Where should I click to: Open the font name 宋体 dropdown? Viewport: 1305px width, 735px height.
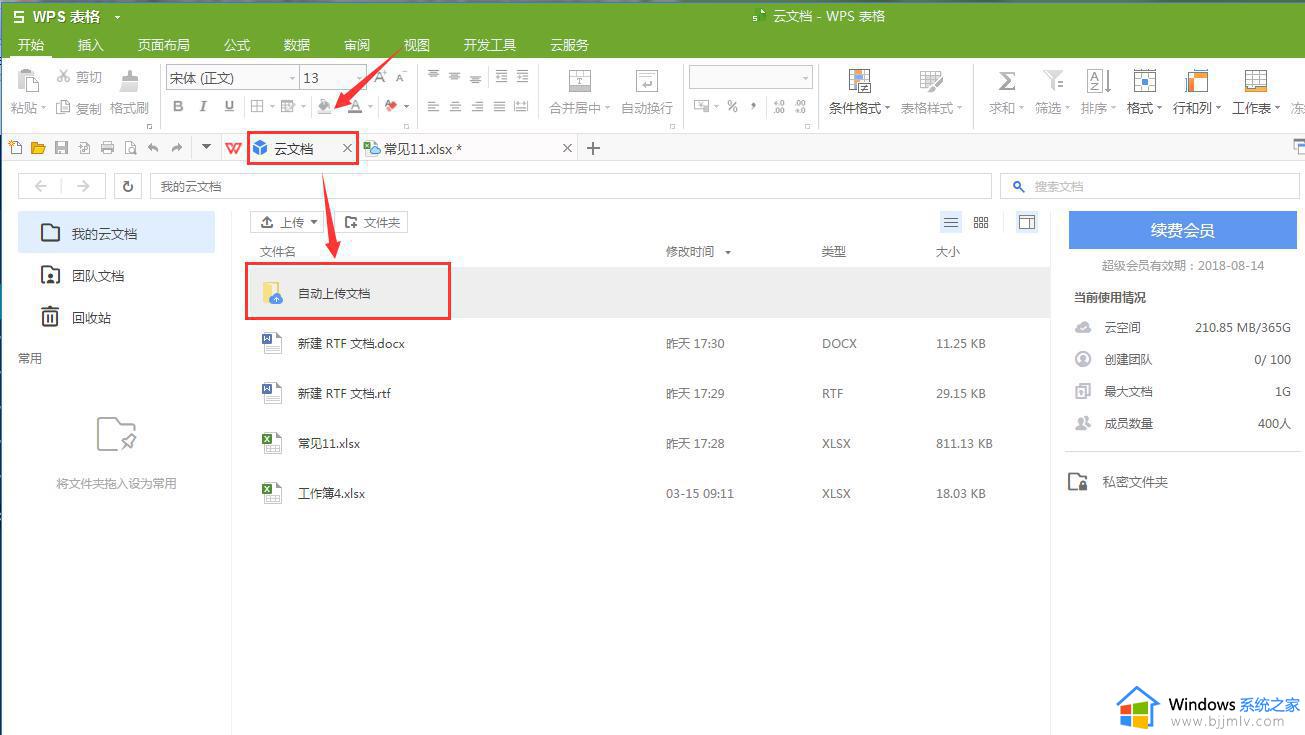coord(292,78)
